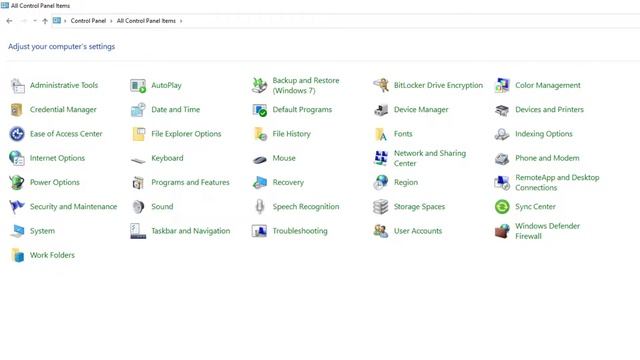Open the Network and Sharing Center icon
Viewport: 640px width, 360px height.
380,158
